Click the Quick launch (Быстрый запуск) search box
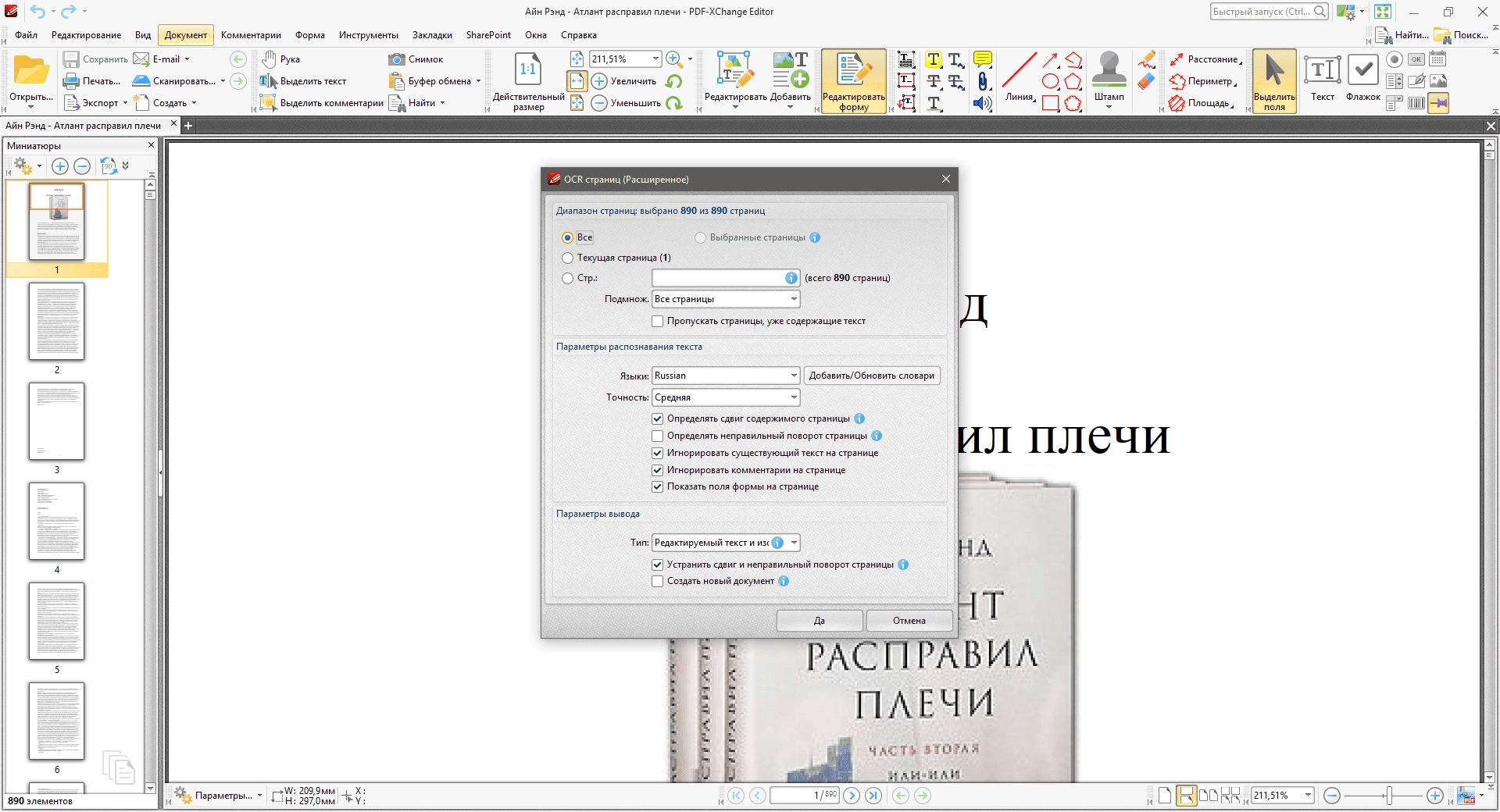 click(x=1269, y=12)
